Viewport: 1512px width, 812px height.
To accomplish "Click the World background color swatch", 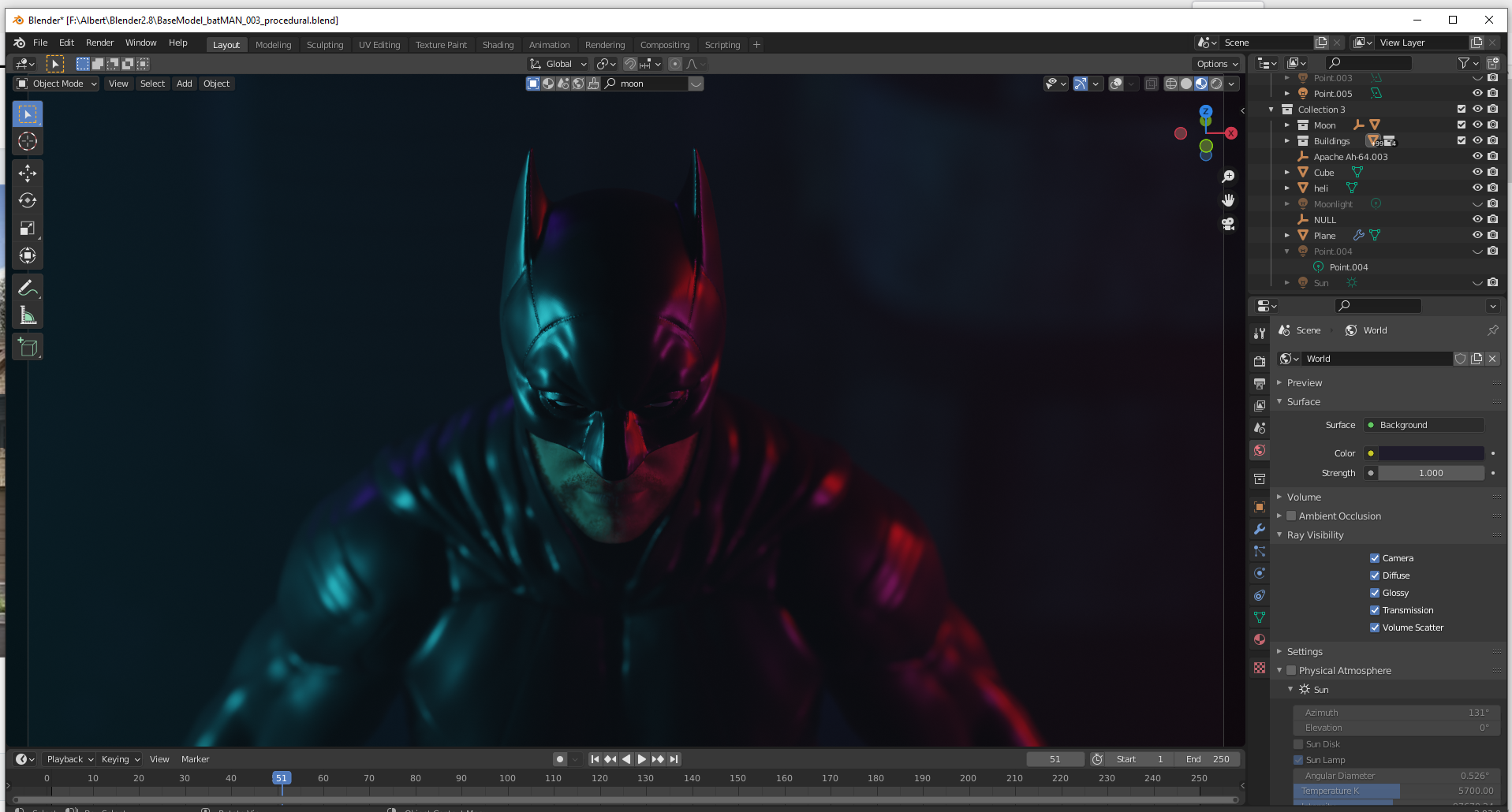I will (x=1431, y=453).
